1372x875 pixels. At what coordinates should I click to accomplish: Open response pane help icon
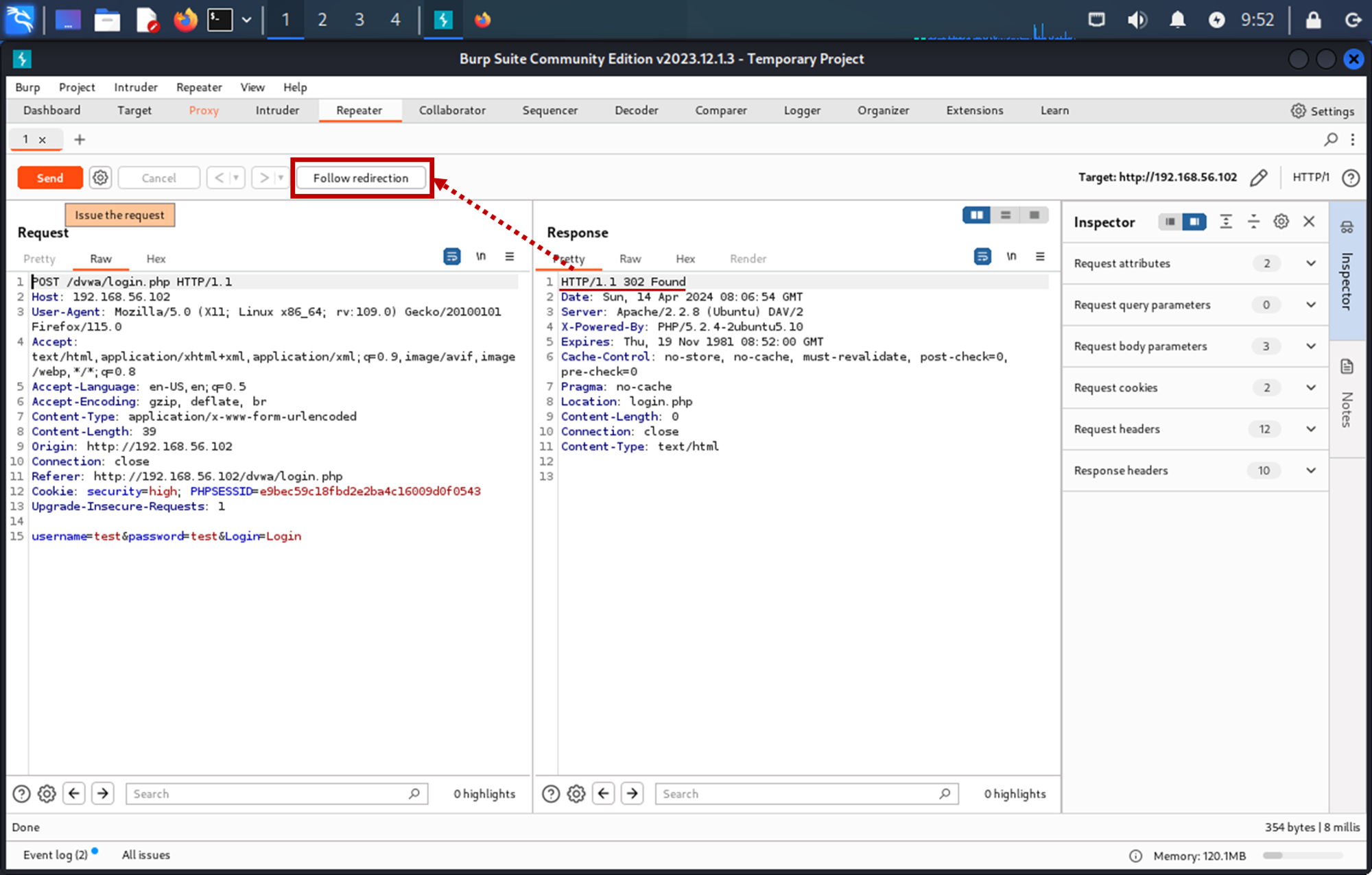click(x=551, y=793)
